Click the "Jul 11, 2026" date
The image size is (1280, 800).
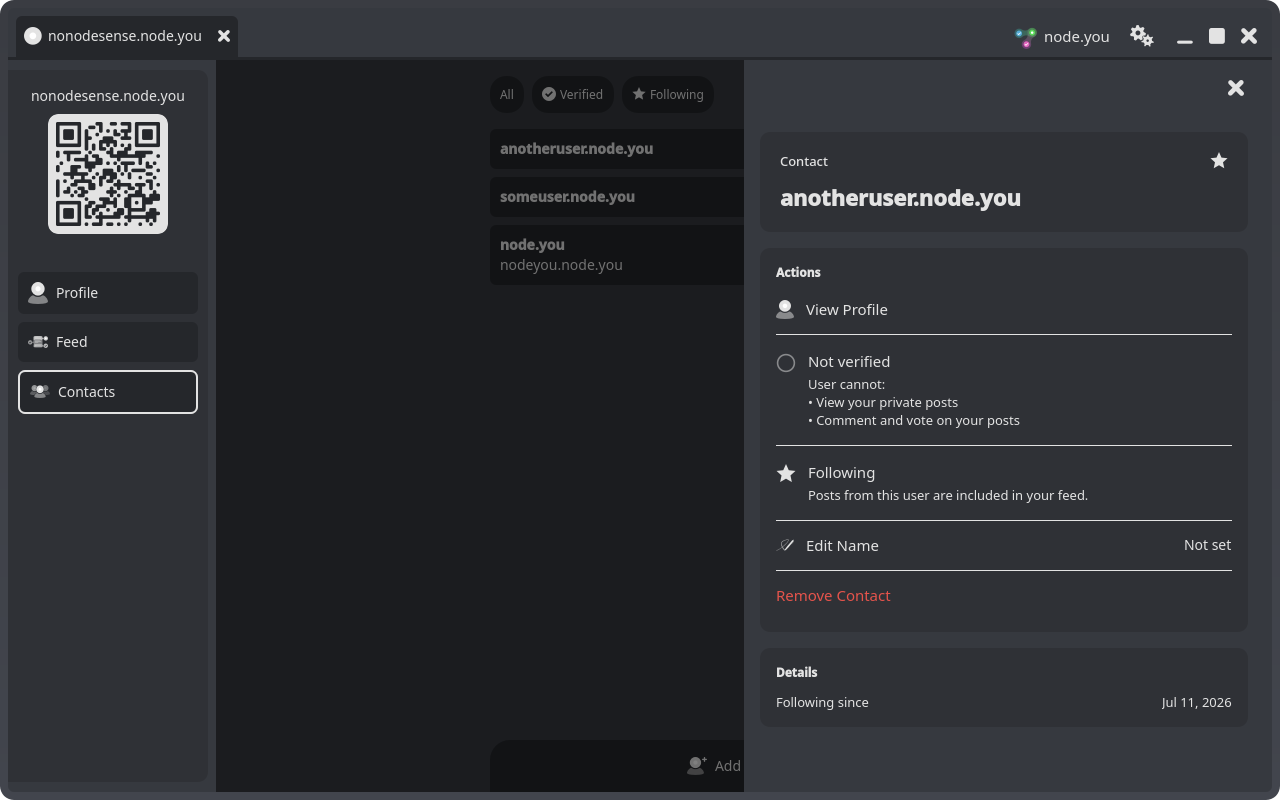1196,703
